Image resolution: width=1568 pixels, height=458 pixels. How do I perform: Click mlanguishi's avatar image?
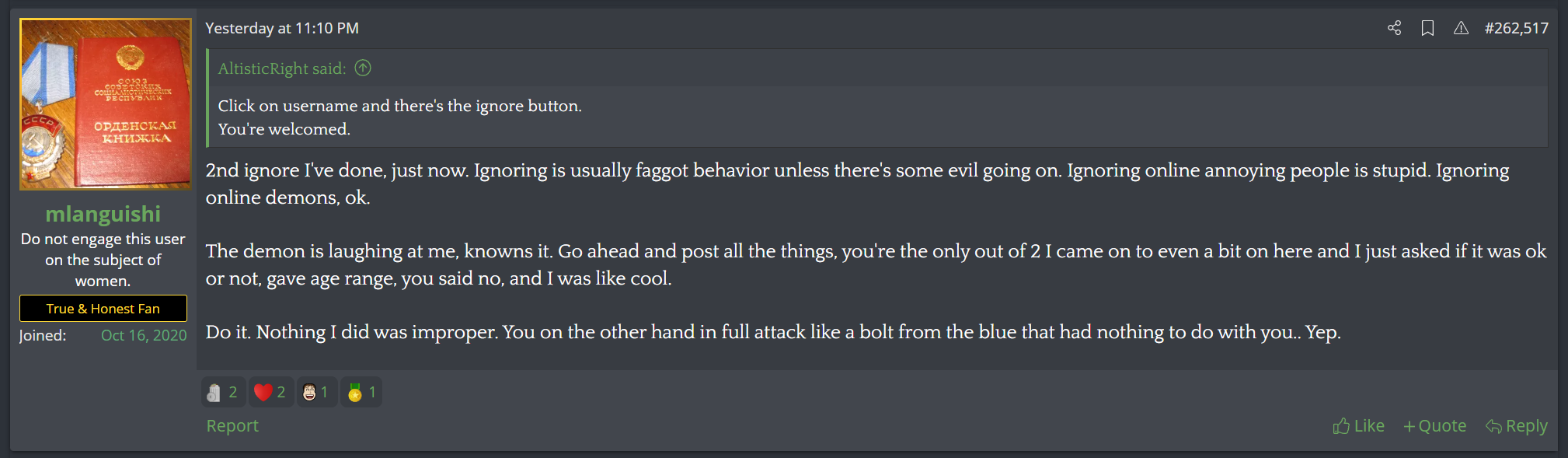106,104
